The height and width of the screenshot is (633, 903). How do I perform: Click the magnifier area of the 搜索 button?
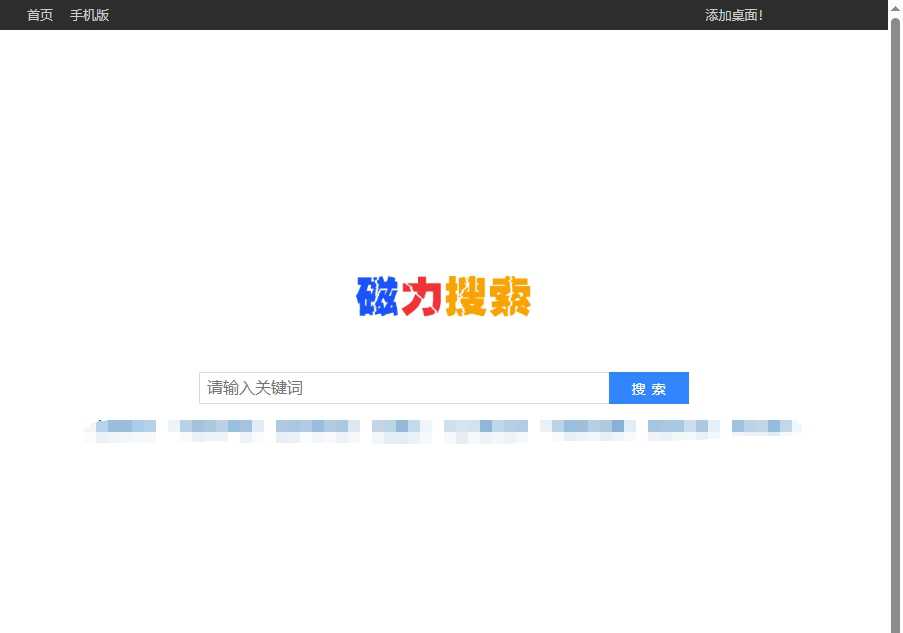click(648, 388)
